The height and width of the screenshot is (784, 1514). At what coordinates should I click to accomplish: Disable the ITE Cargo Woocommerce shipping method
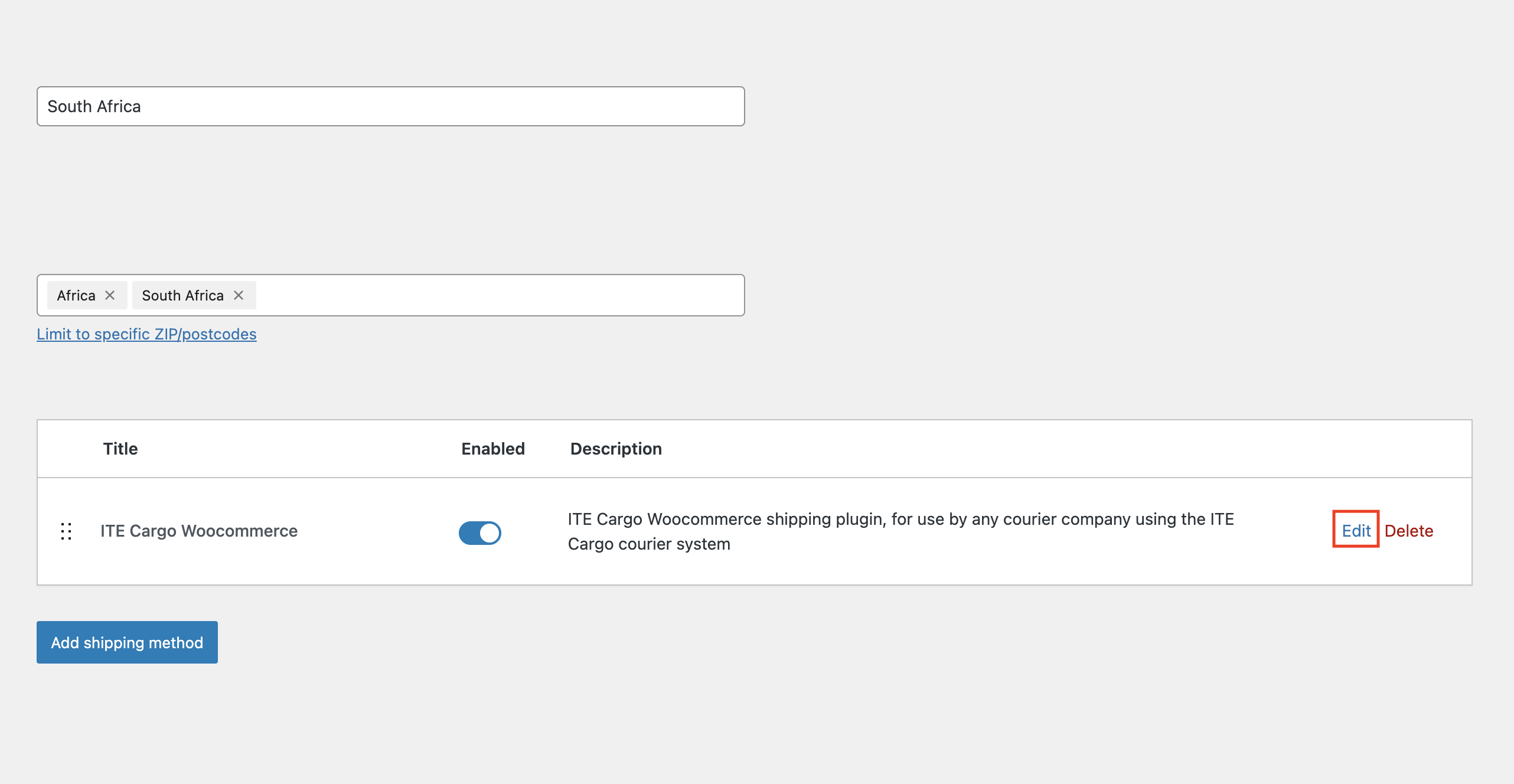click(x=479, y=533)
